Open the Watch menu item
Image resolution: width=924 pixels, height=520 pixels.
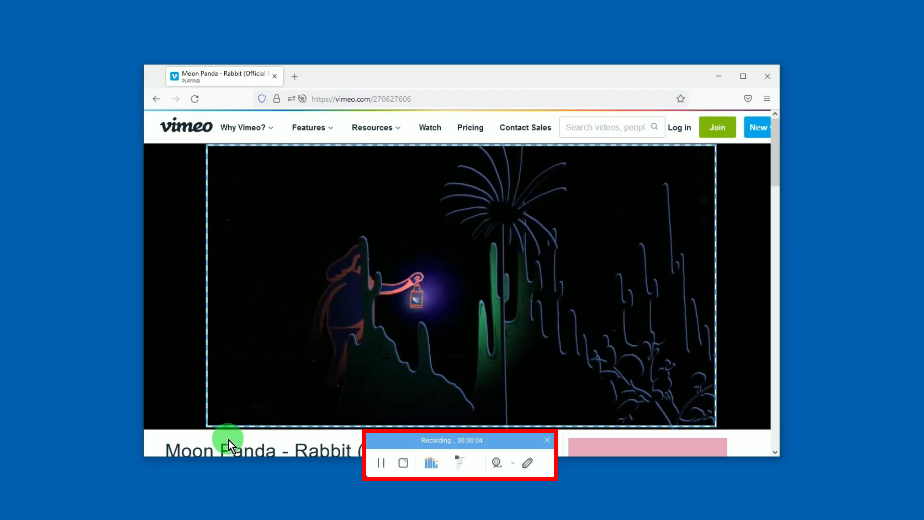(x=430, y=127)
